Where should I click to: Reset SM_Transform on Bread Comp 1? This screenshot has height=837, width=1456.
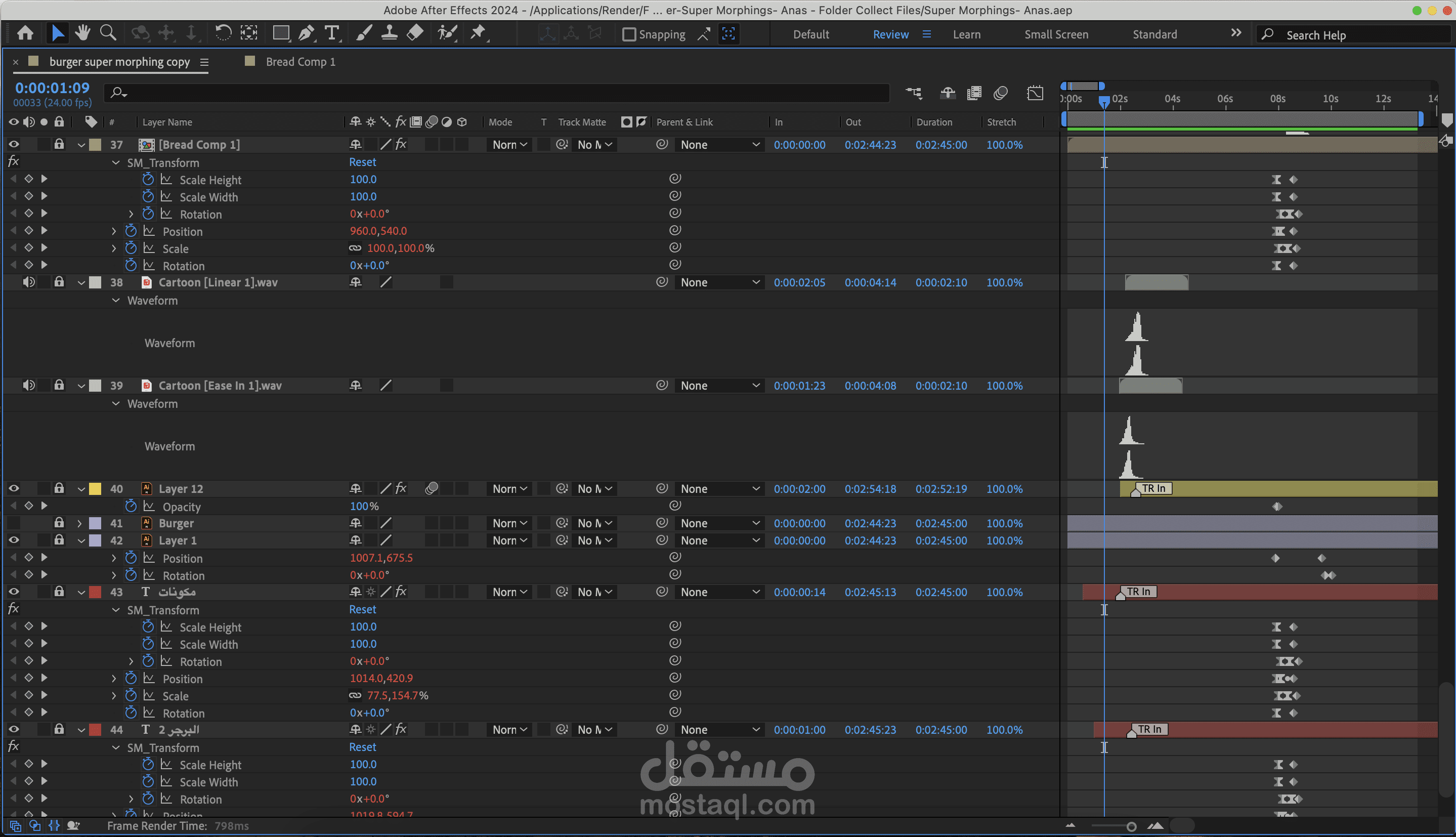click(363, 162)
